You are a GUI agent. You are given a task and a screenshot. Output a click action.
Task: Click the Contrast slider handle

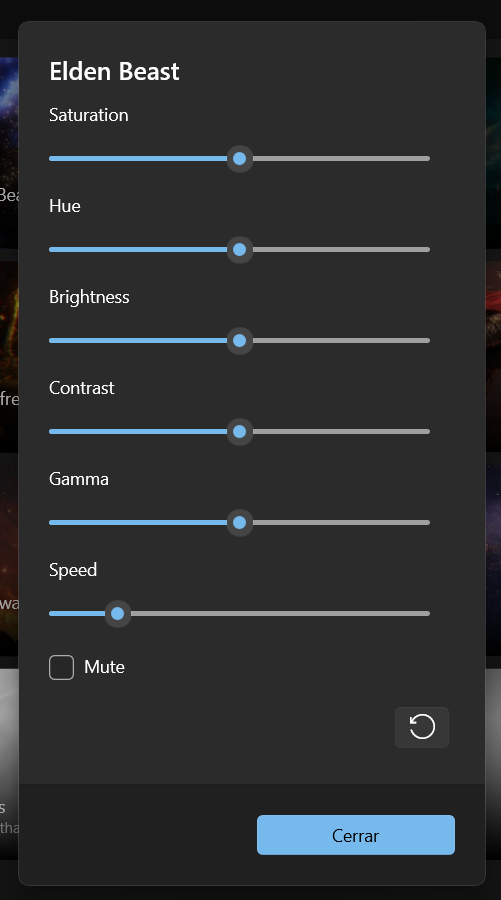(239, 432)
